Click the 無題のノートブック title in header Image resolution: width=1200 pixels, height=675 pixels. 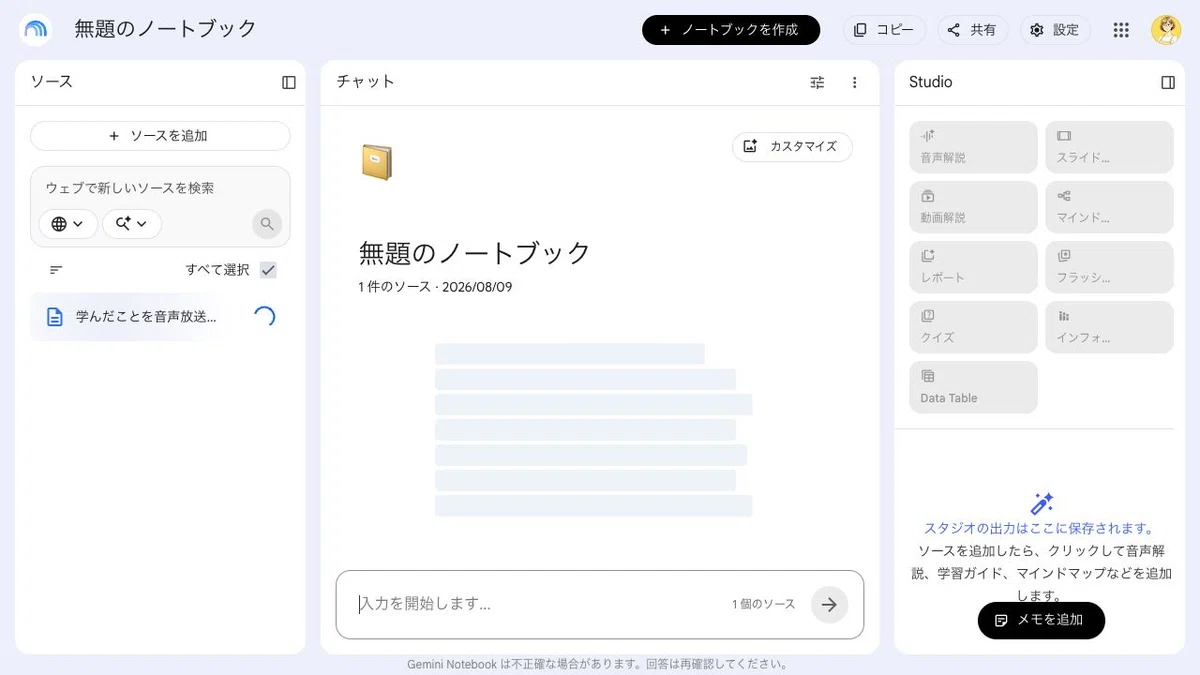tap(166, 29)
